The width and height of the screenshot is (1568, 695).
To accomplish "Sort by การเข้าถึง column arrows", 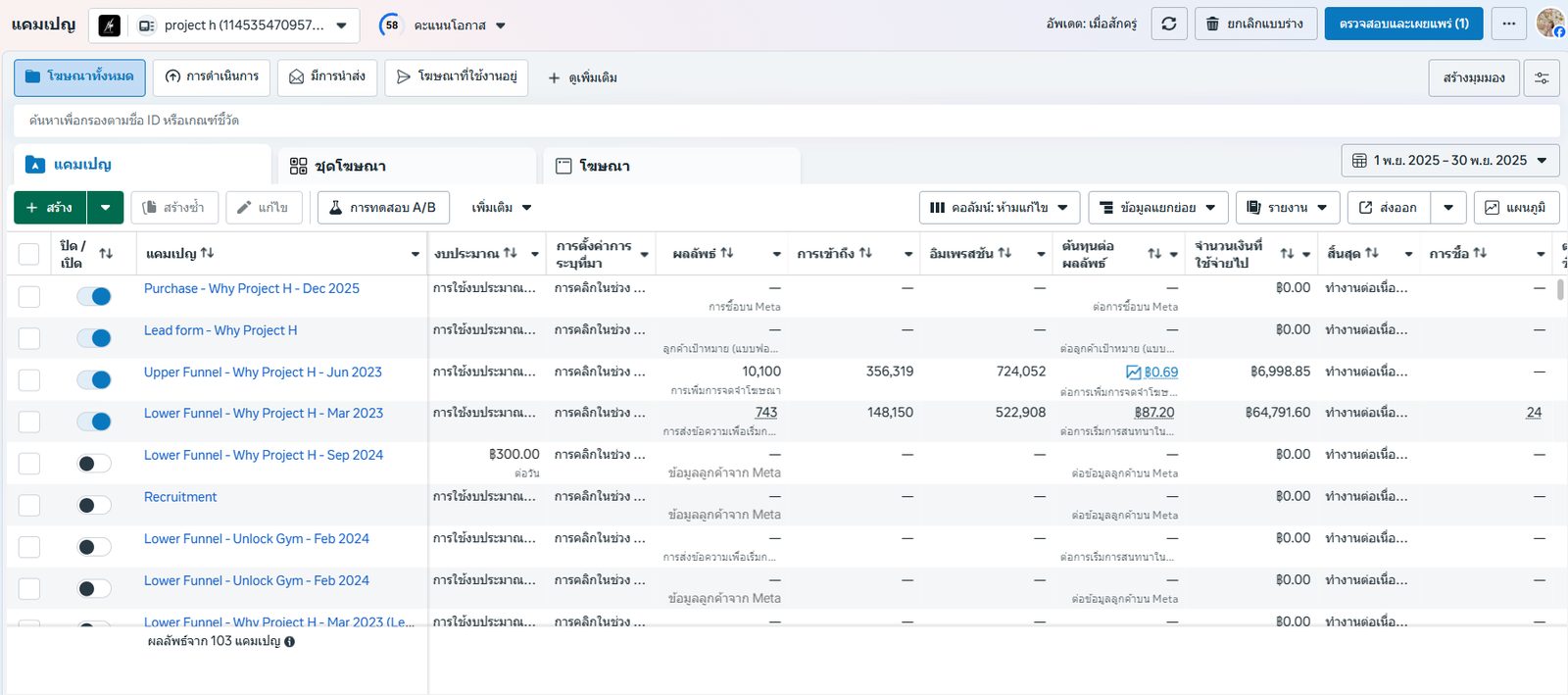I will pyautogui.click(x=865, y=253).
